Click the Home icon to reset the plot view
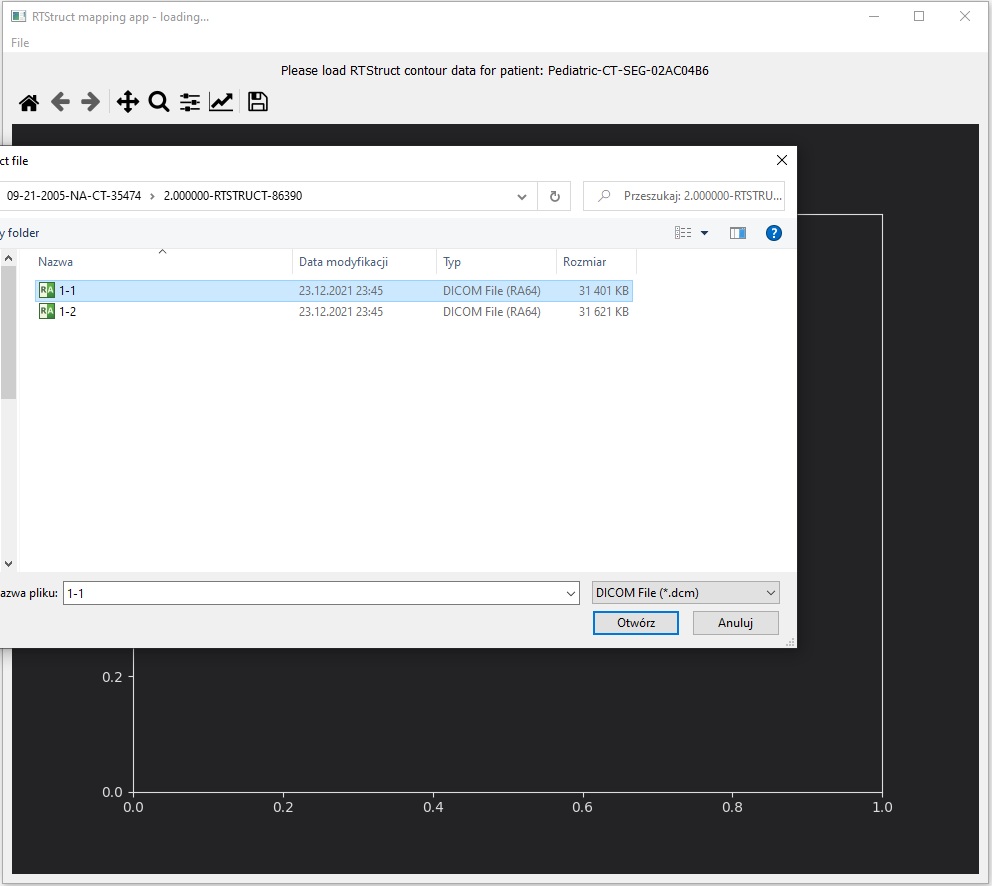 coord(28,101)
